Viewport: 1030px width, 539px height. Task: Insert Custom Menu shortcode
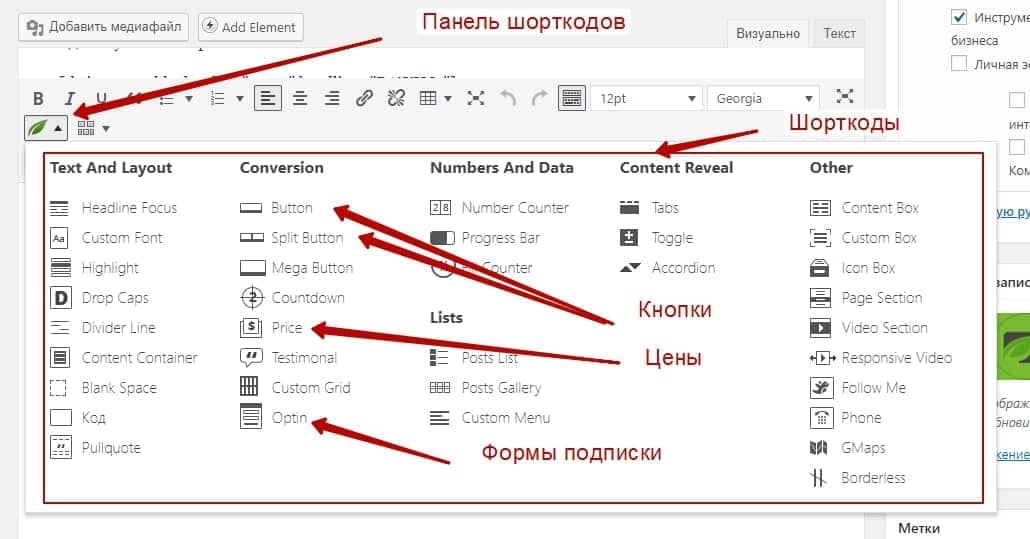pos(490,418)
